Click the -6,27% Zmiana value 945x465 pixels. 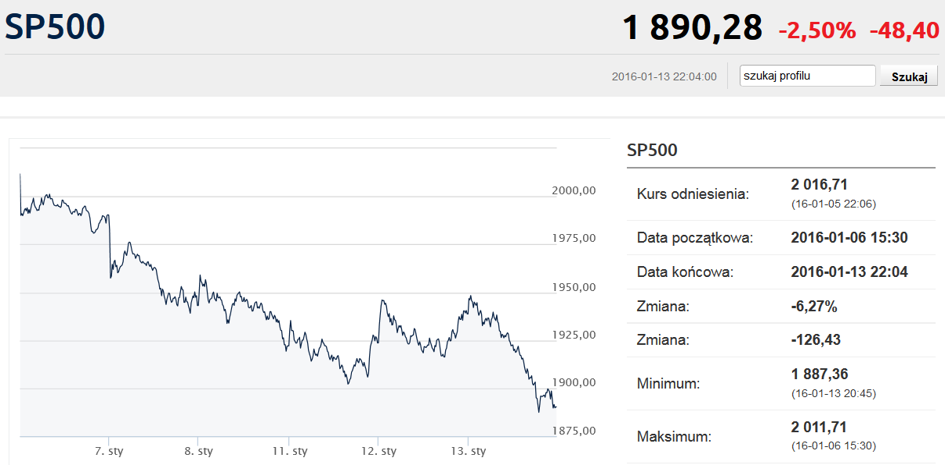814,306
